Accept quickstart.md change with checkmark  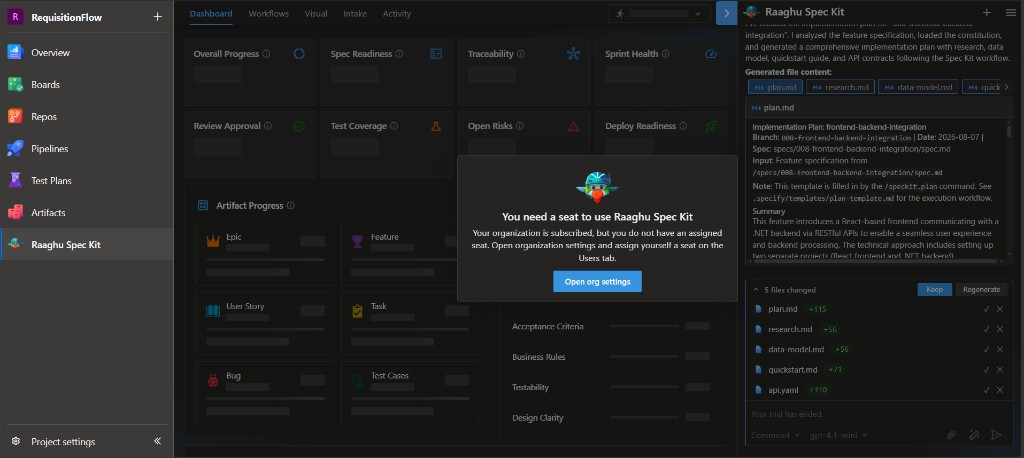[x=987, y=370]
